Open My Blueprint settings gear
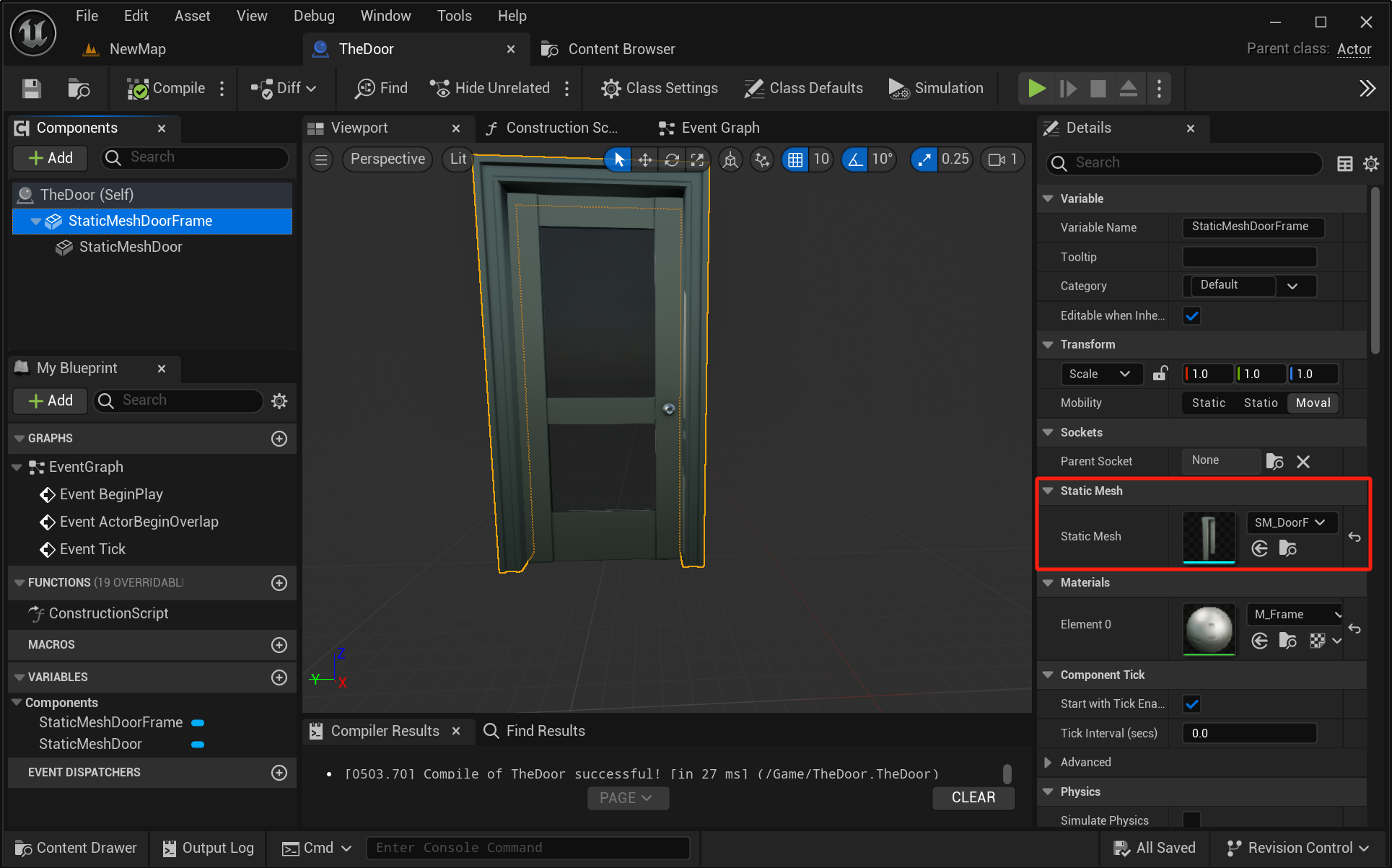Image resolution: width=1392 pixels, height=868 pixels. (279, 401)
